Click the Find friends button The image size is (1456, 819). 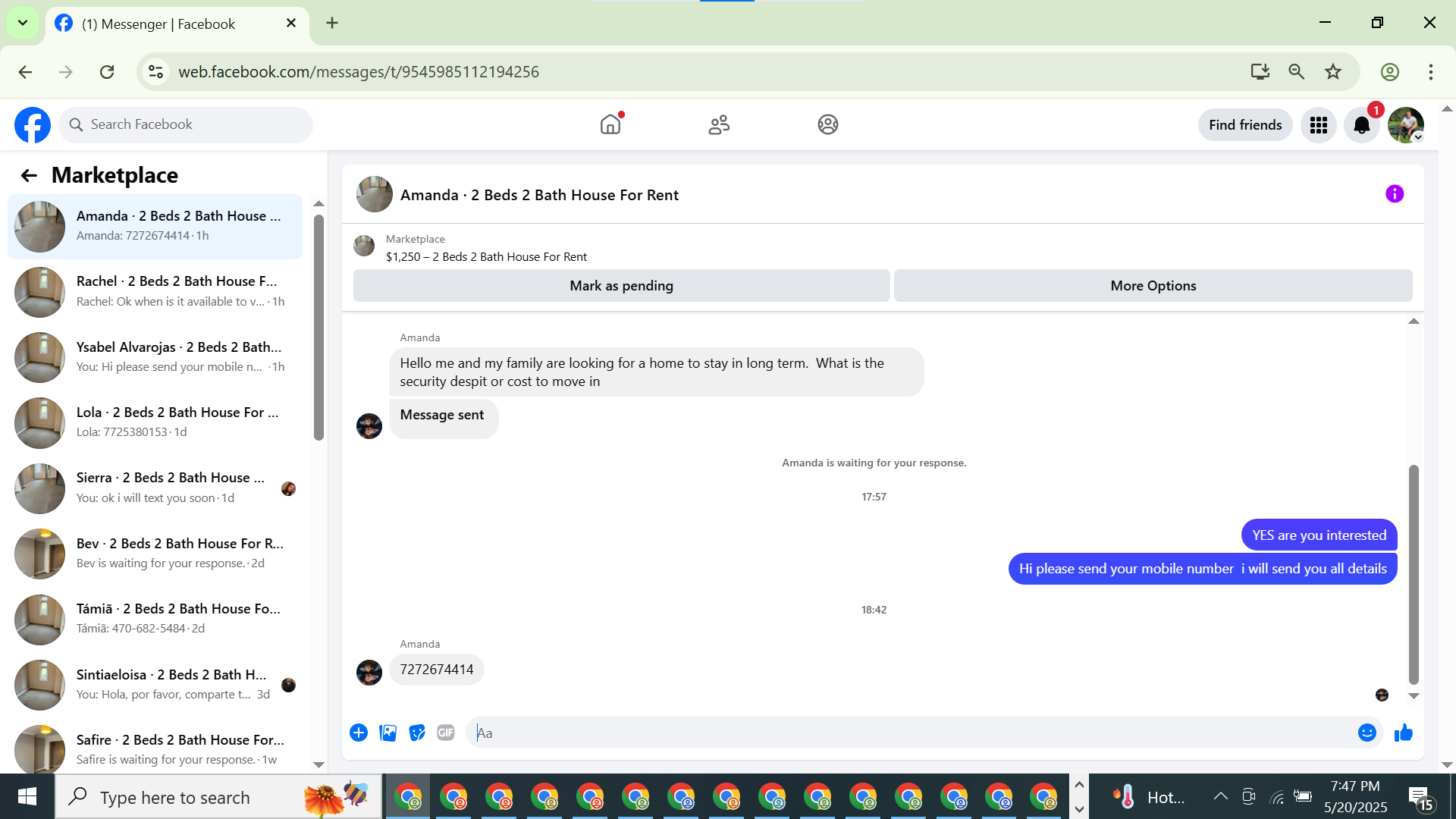click(x=1244, y=125)
